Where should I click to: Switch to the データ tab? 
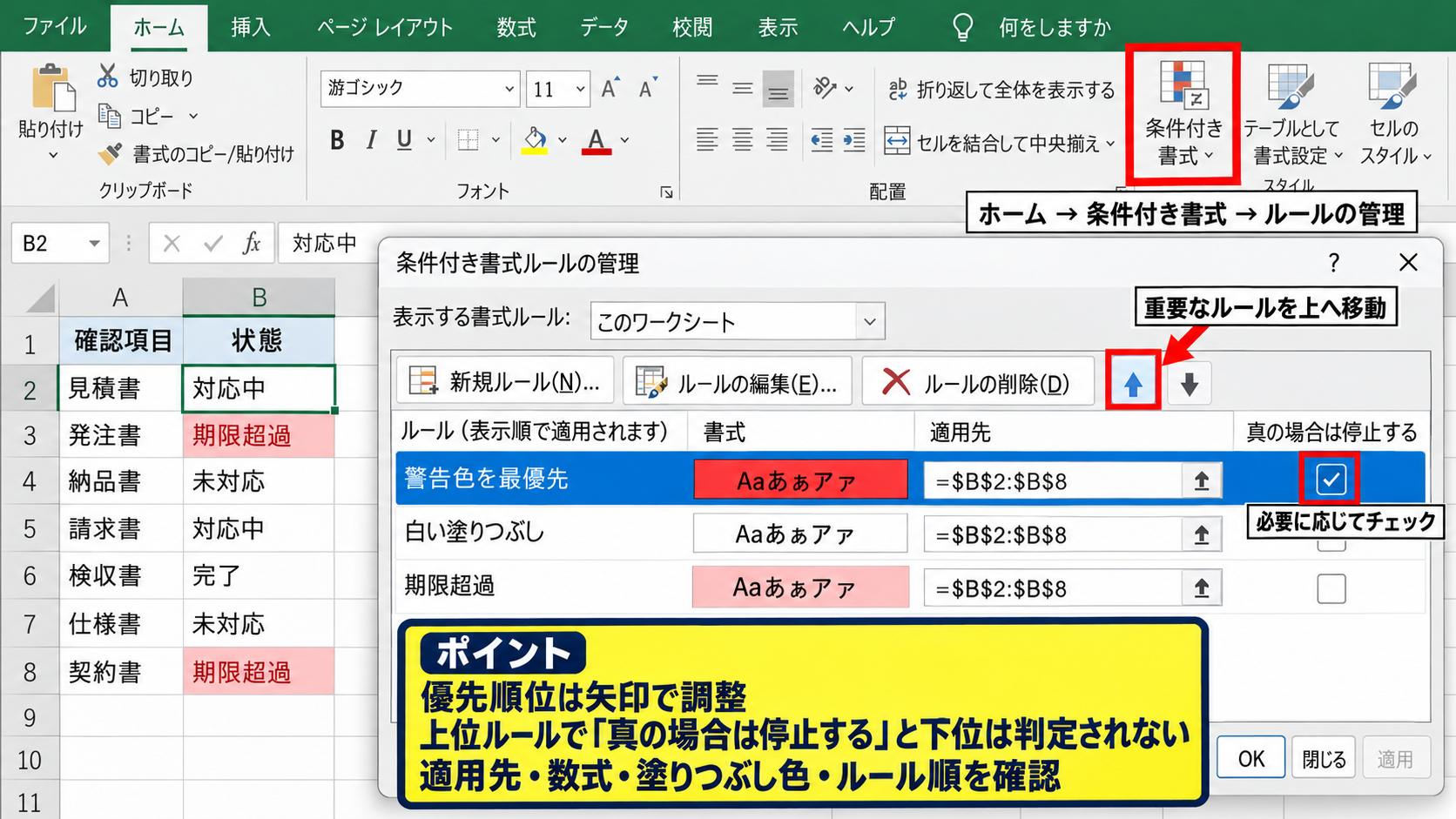[603, 27]
